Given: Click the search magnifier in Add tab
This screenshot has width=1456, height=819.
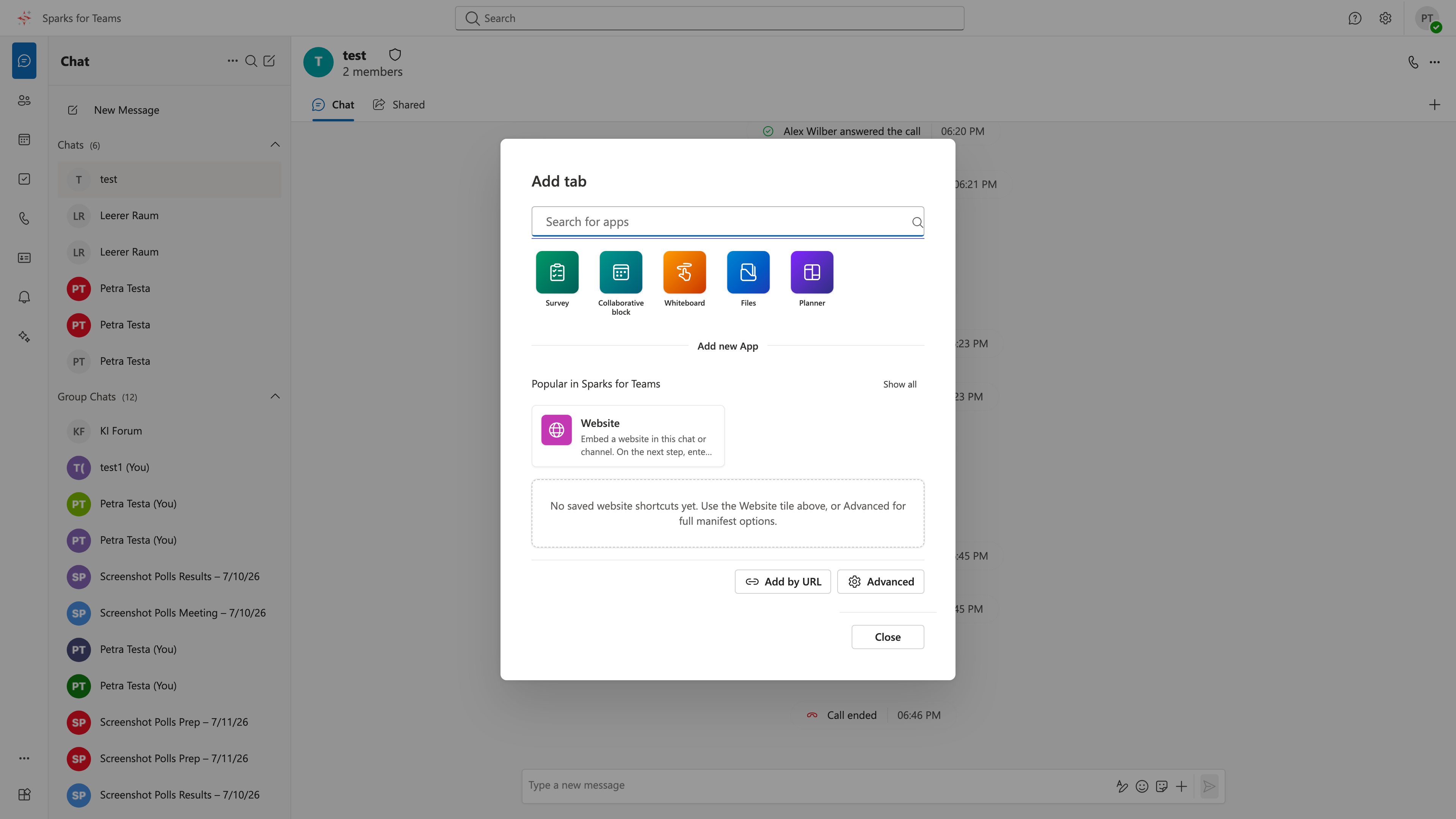Looking at the screenshot, I should point(917,222).
